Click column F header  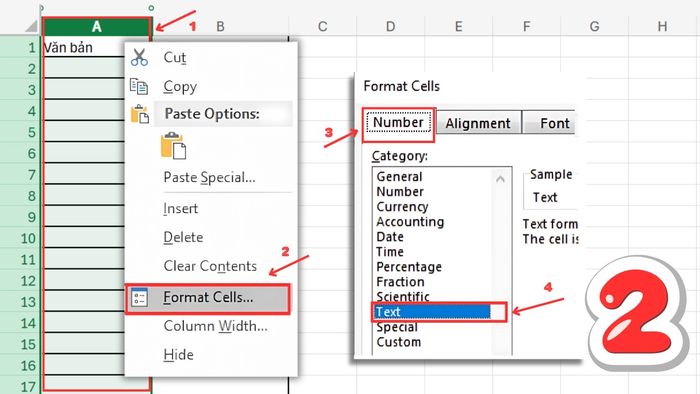[x=526, y=27]
